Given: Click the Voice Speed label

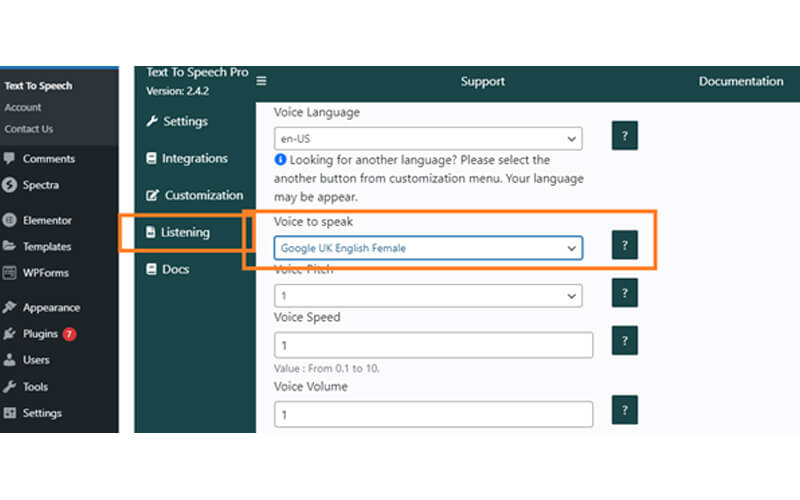Looking at the screenshot, I should [307, 317].
